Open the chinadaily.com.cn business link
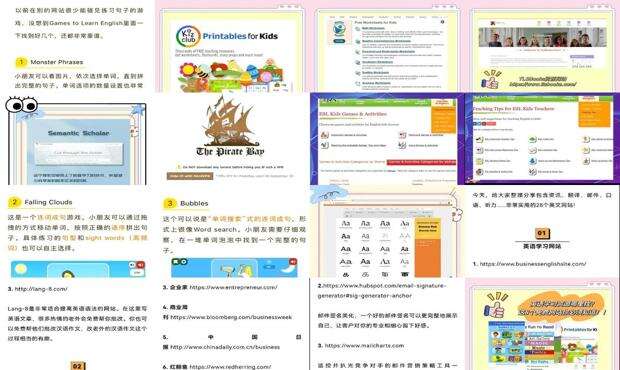Screen dimensions: 620x370 225,347
